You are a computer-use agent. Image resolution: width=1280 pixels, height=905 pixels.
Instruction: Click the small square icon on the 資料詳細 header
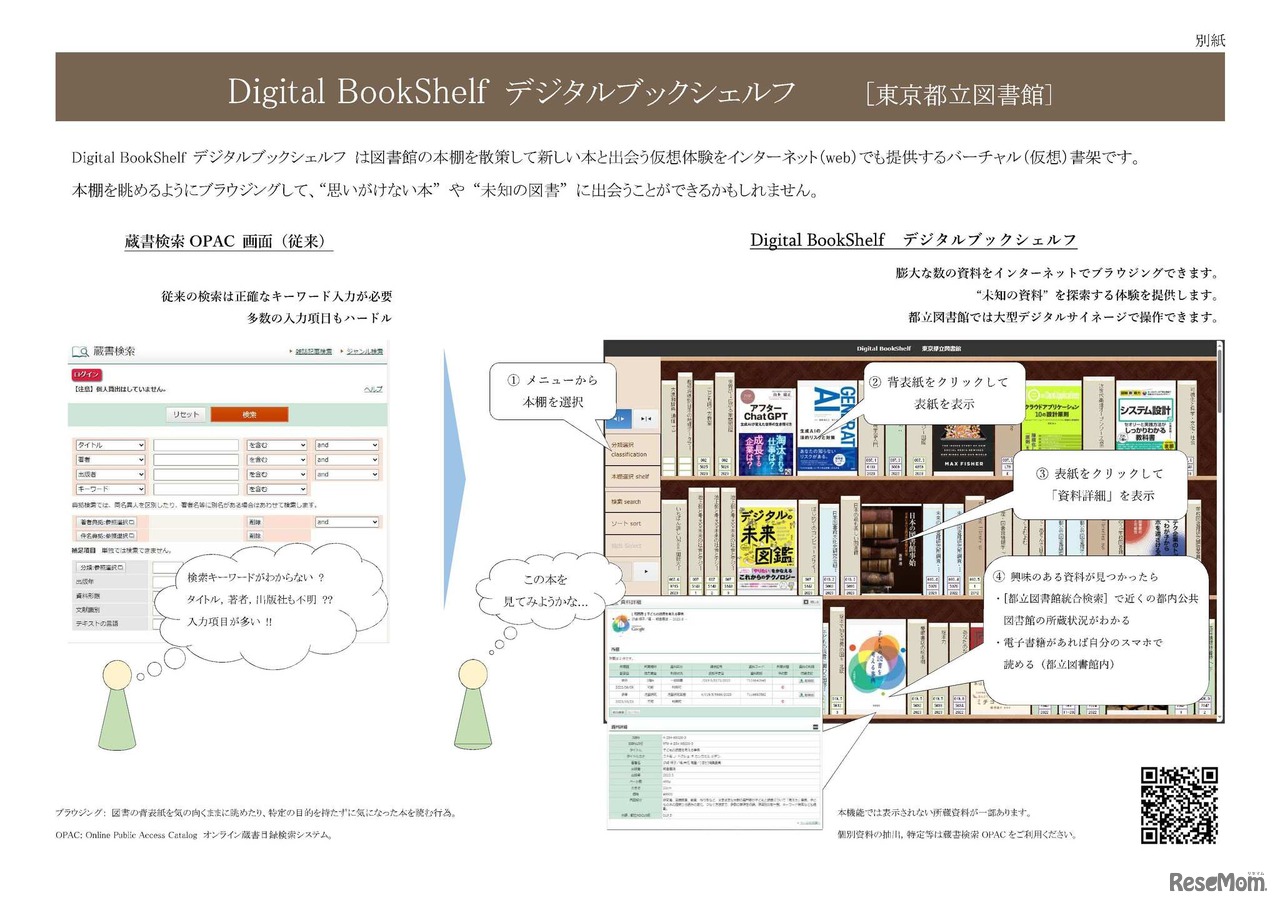(805, 602)
